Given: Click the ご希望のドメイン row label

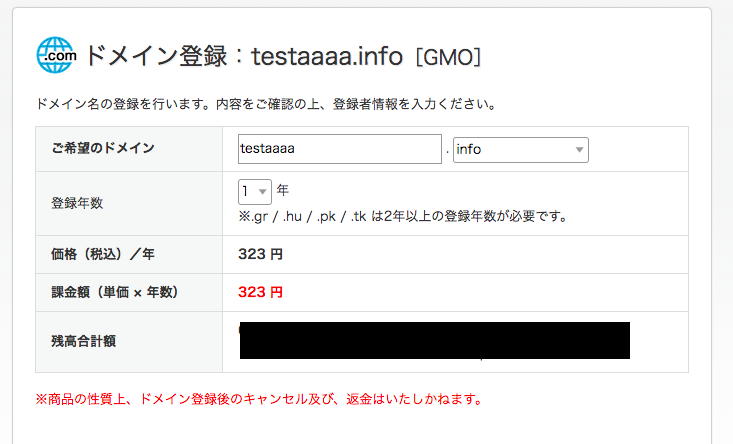Looking at the screenshot, I should [x=103, y=148].
